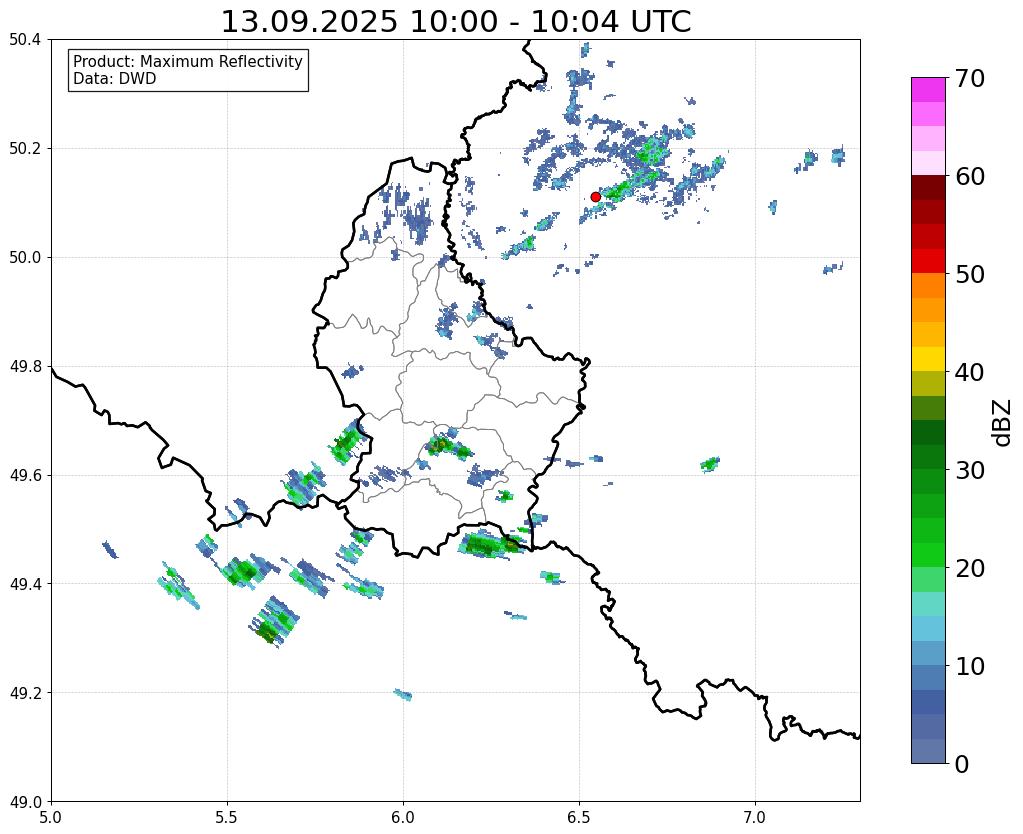Click the colorbar tick label 70
The width and height of the screenshot is (1023, 834).
tap(969, 78)
